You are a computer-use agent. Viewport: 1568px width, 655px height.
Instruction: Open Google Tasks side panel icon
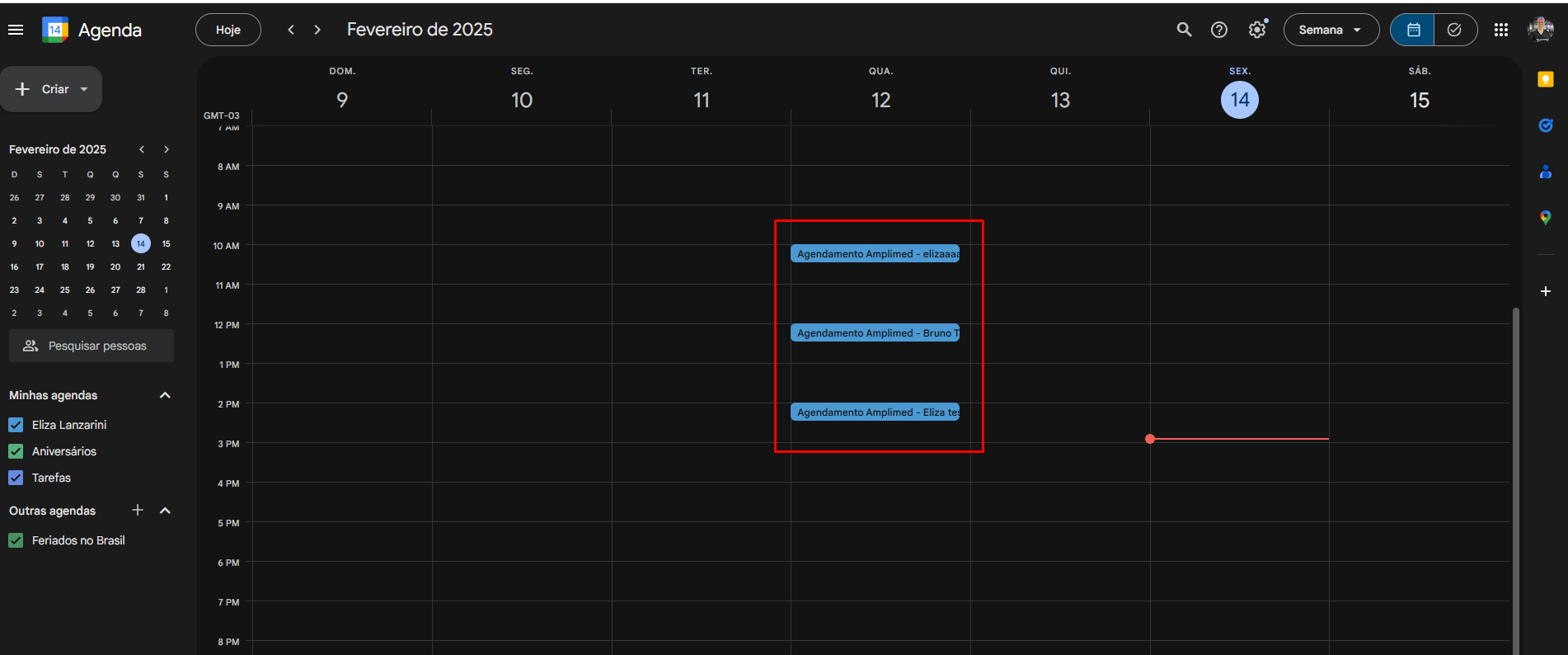coord(1545,125)
